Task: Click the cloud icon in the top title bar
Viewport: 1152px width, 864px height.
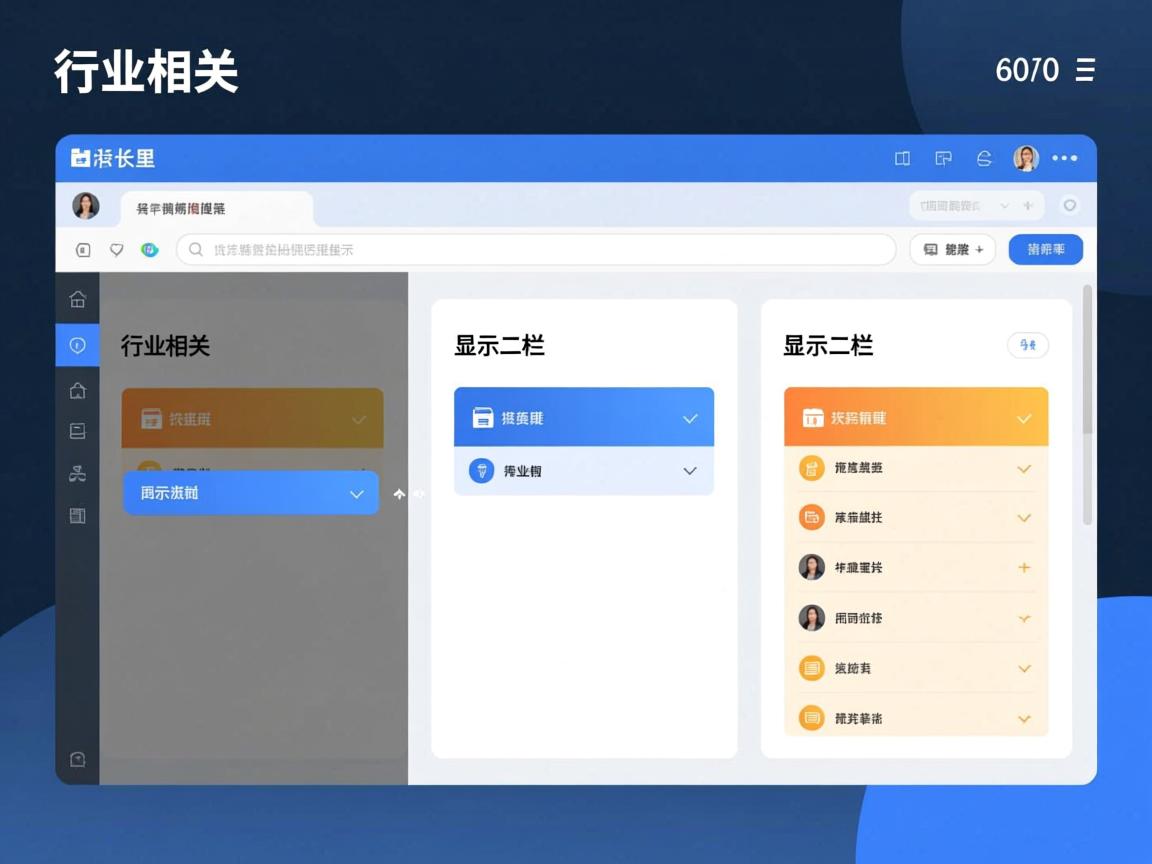Action: [984, 158]
